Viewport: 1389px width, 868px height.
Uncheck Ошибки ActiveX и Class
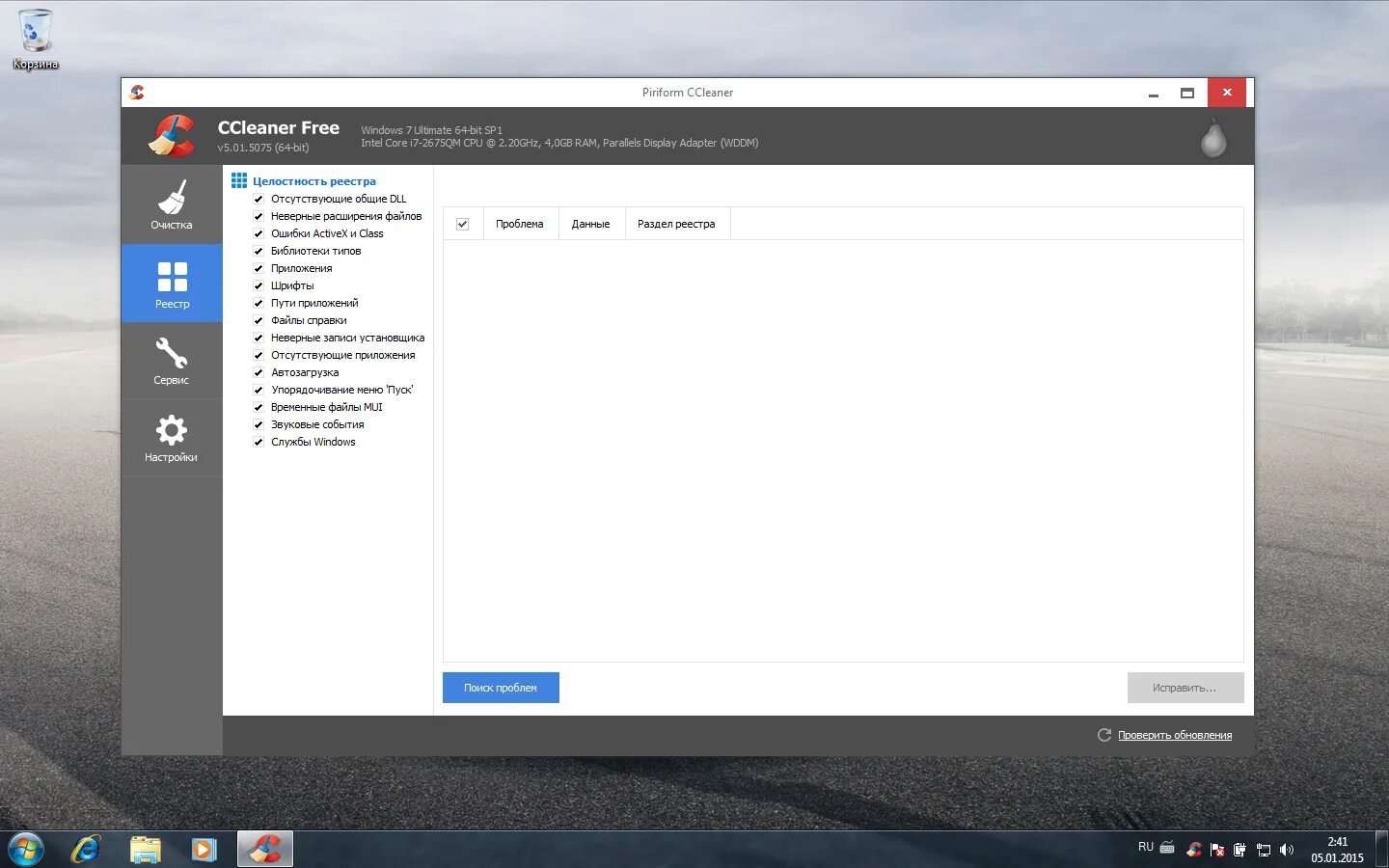[x=259, y=233]
